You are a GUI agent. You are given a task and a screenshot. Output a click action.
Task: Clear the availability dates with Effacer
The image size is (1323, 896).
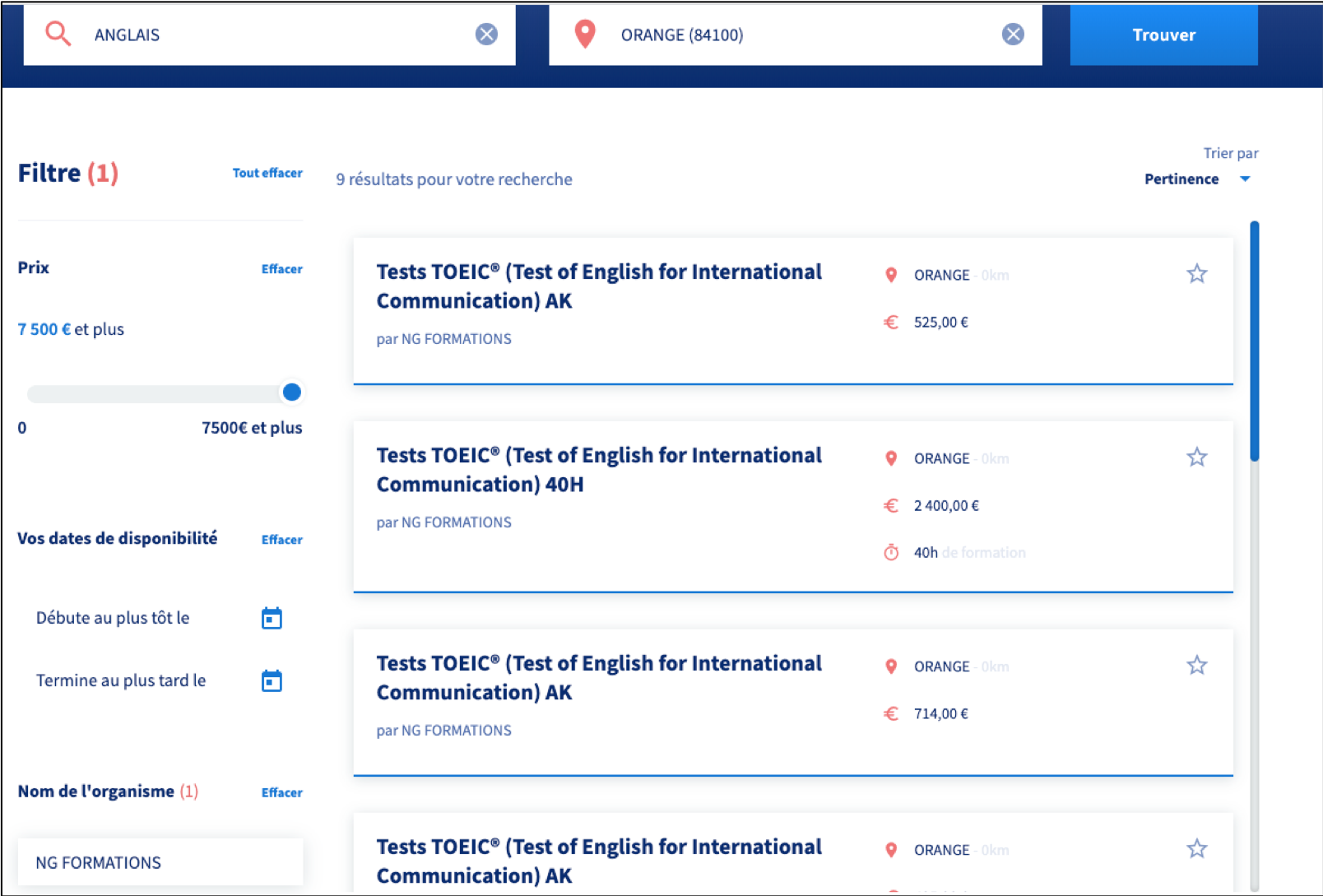click(282, 540)
